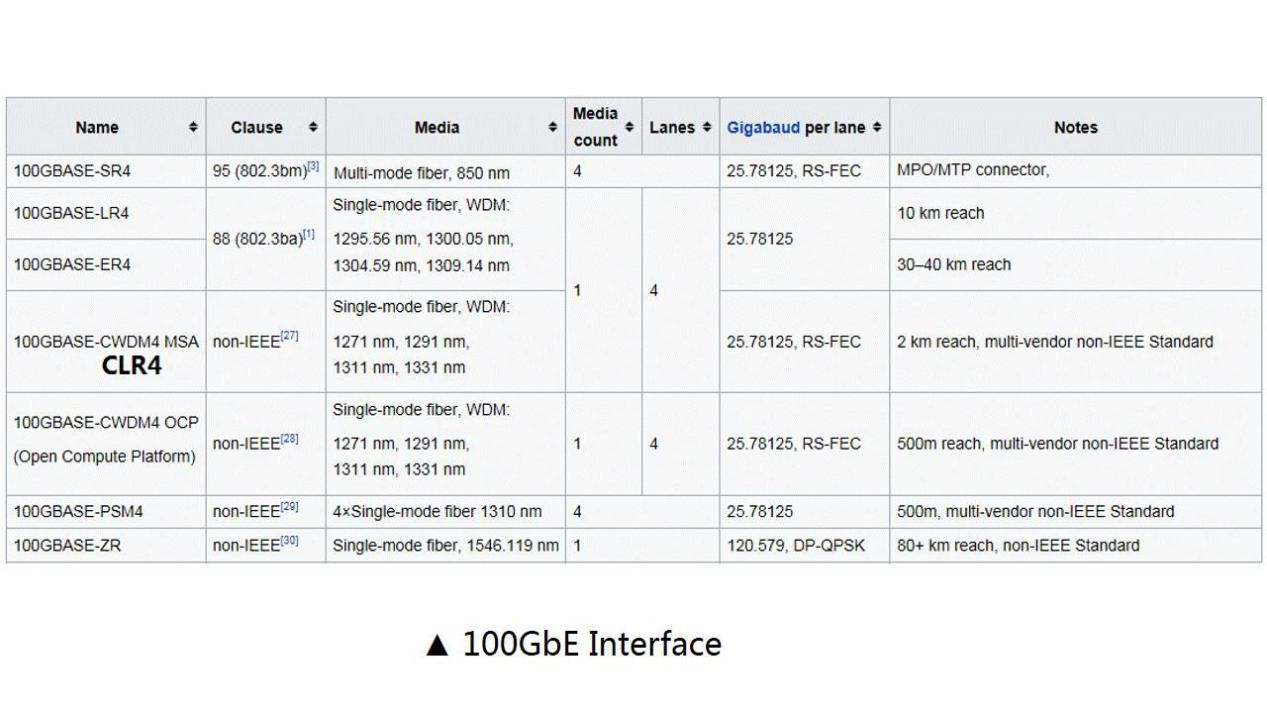Sort by Media count column arrows

click(x=629, y=128)
